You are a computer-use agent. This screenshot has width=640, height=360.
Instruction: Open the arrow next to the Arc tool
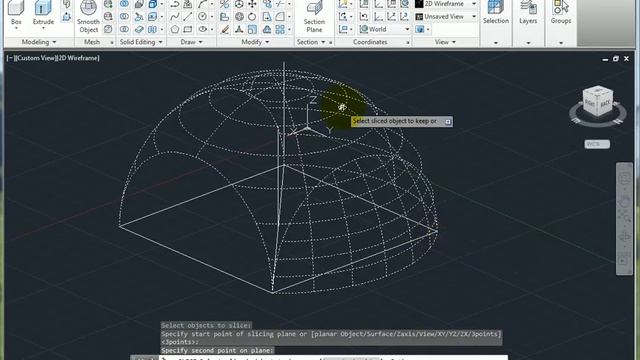211,4
